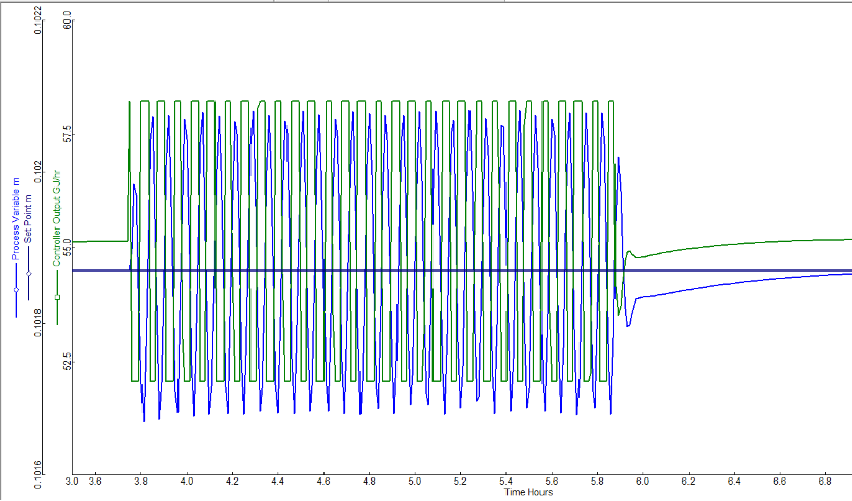Click the 'Controller Output GJ/hr' legend label

57,218
